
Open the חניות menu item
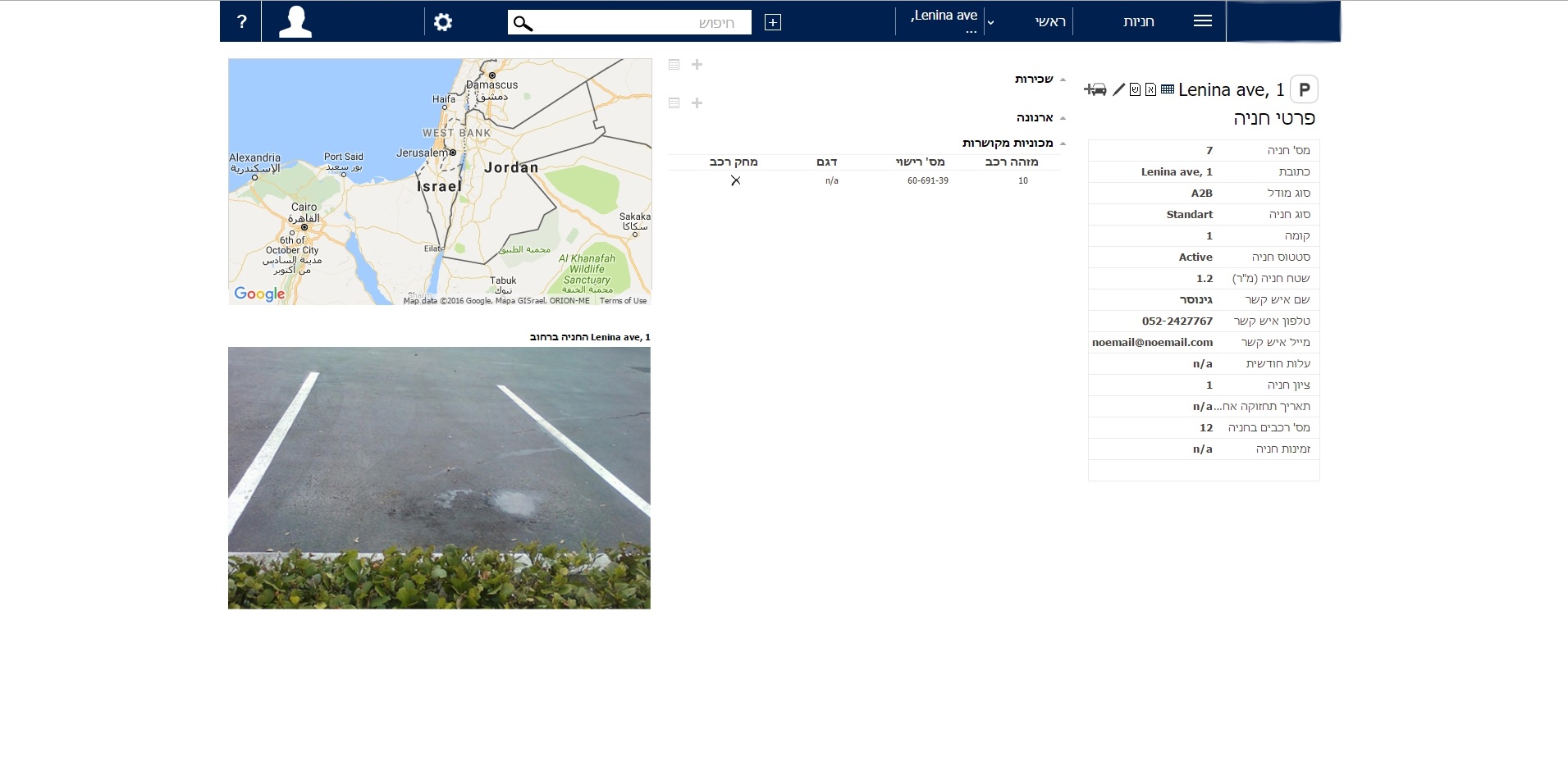coord(1138,22)
